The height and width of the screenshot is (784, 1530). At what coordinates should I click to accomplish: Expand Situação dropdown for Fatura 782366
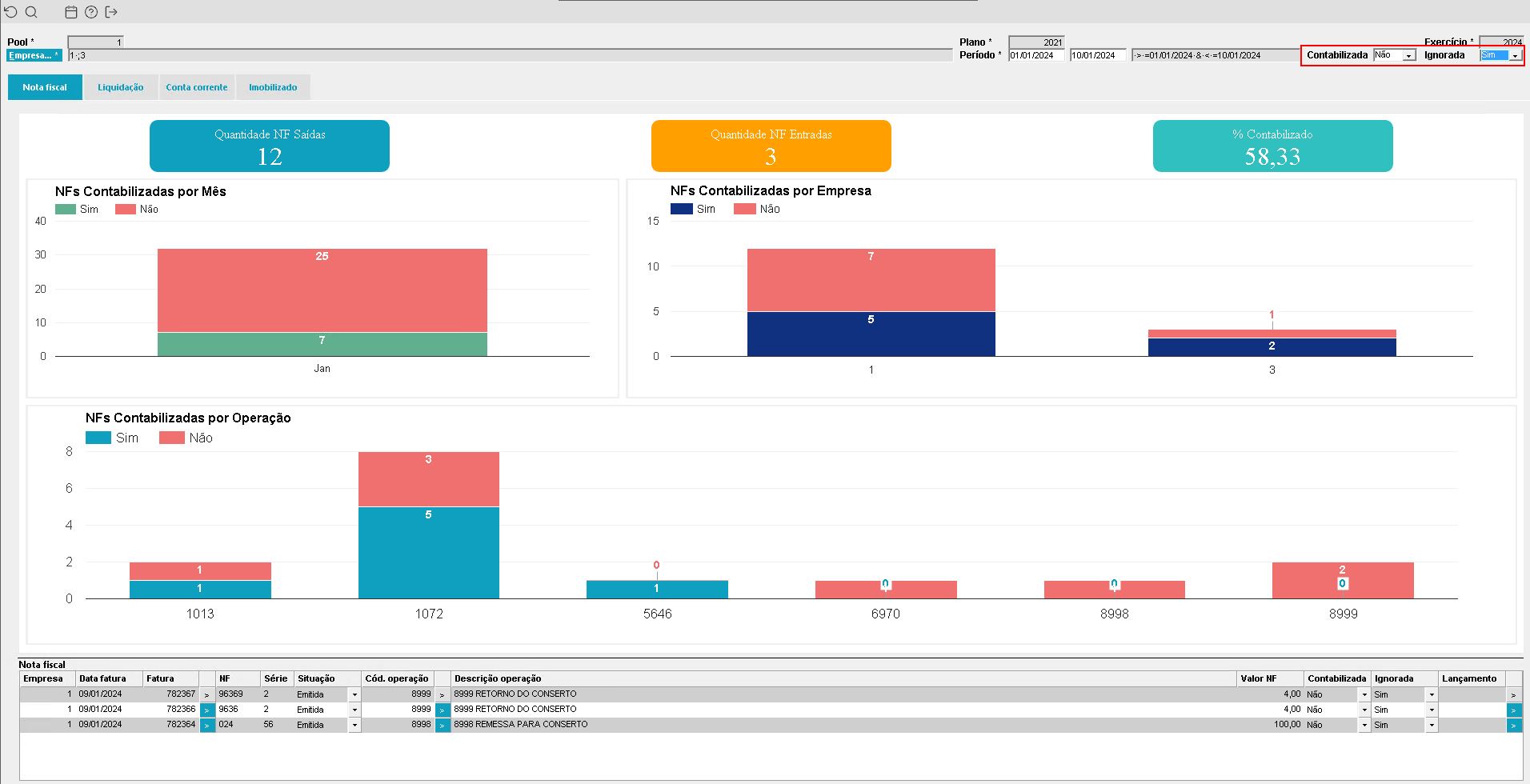tap(354, 710)
